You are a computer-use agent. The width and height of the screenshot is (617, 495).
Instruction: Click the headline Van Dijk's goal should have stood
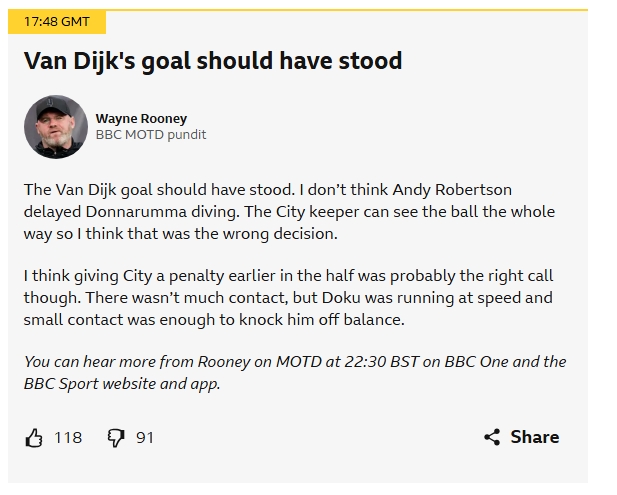coord(213,61)
